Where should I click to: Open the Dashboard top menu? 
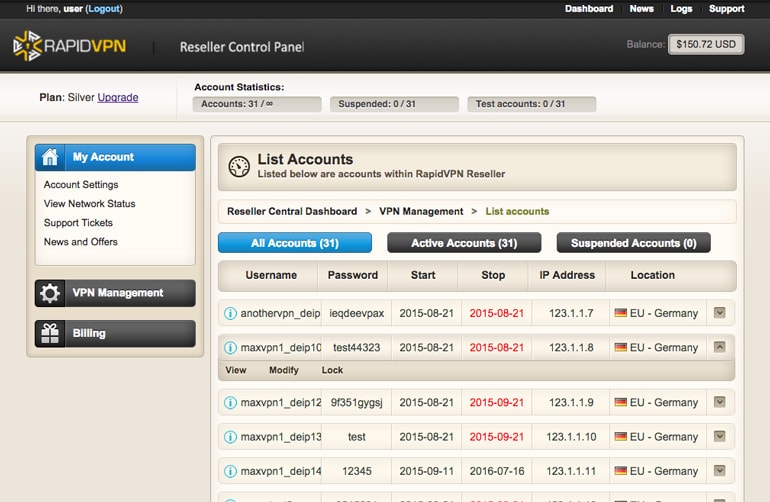(x=589, y=9)
